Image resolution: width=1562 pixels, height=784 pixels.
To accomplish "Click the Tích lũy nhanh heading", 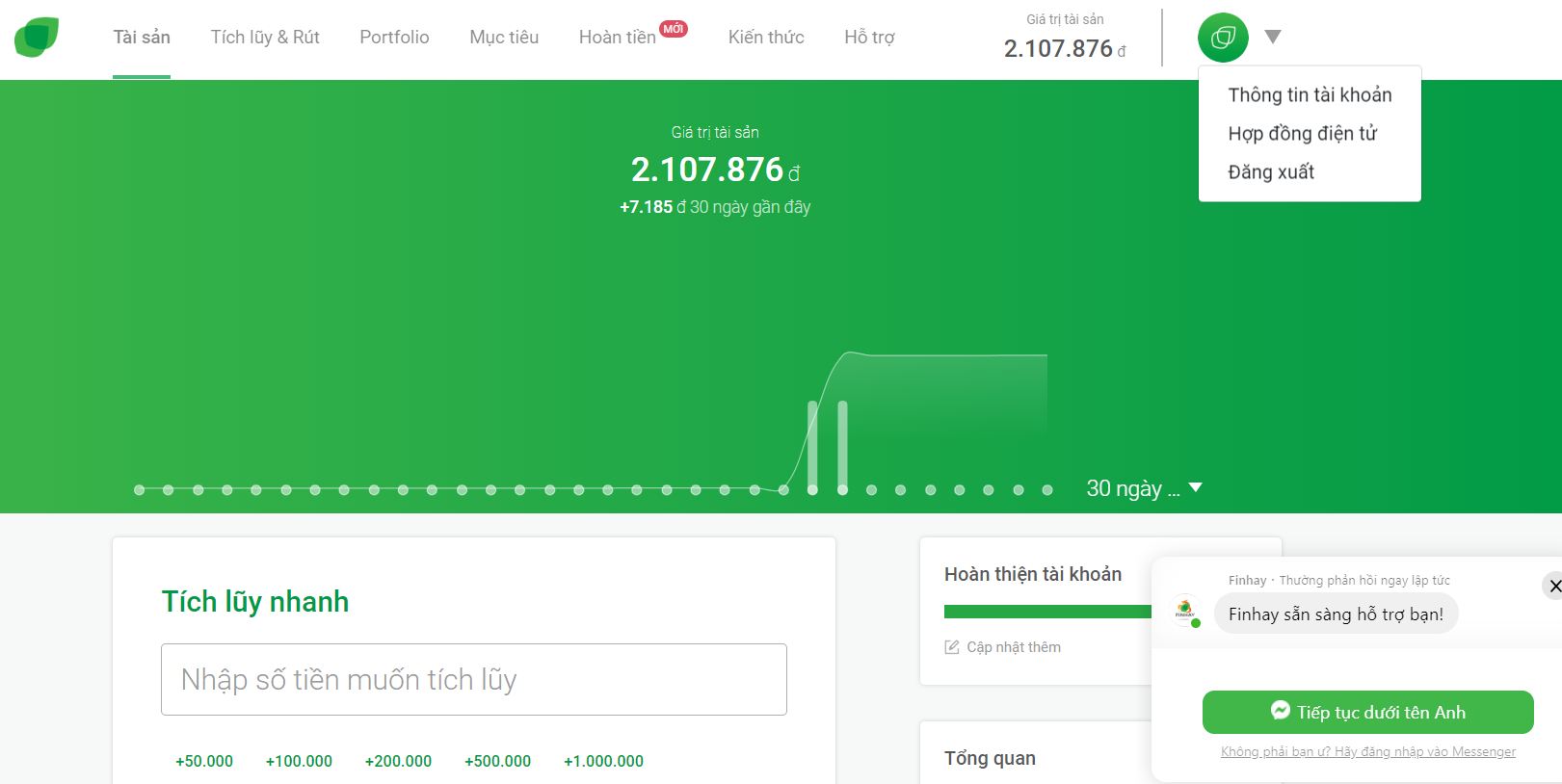I will point(255,602).
